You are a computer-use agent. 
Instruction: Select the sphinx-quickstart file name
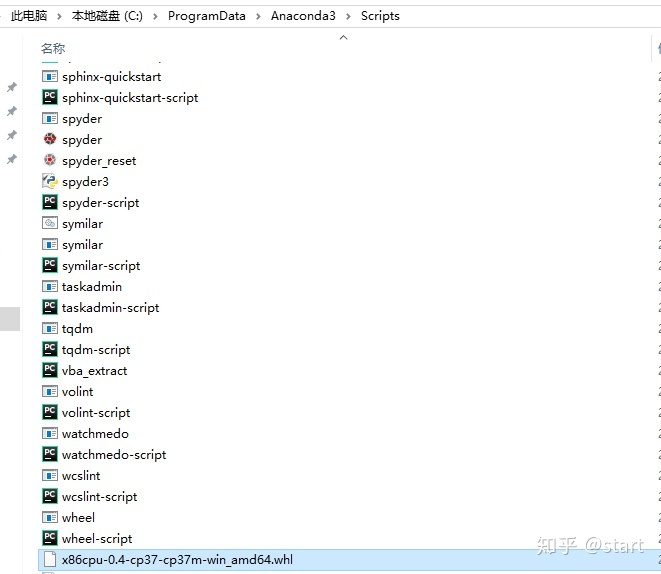111,77
